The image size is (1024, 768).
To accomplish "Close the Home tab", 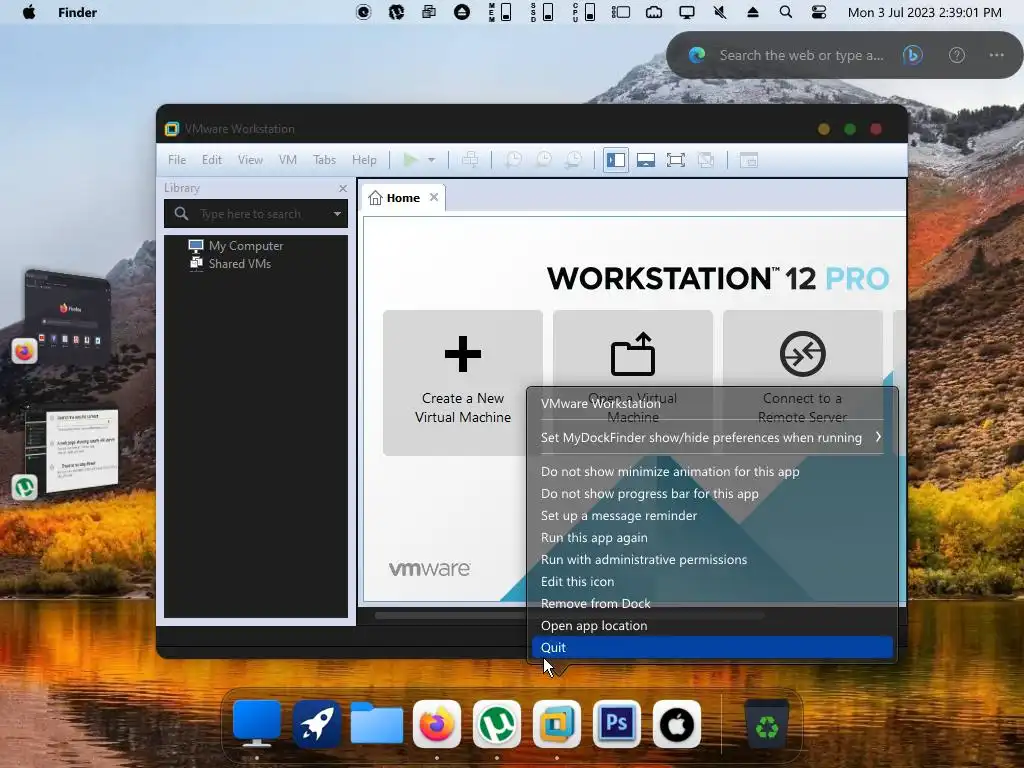I will 434,197.
